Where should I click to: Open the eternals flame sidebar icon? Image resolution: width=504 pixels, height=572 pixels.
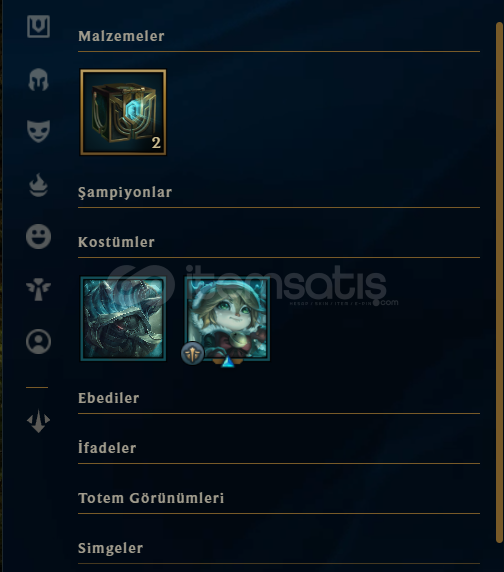(38, 185)
